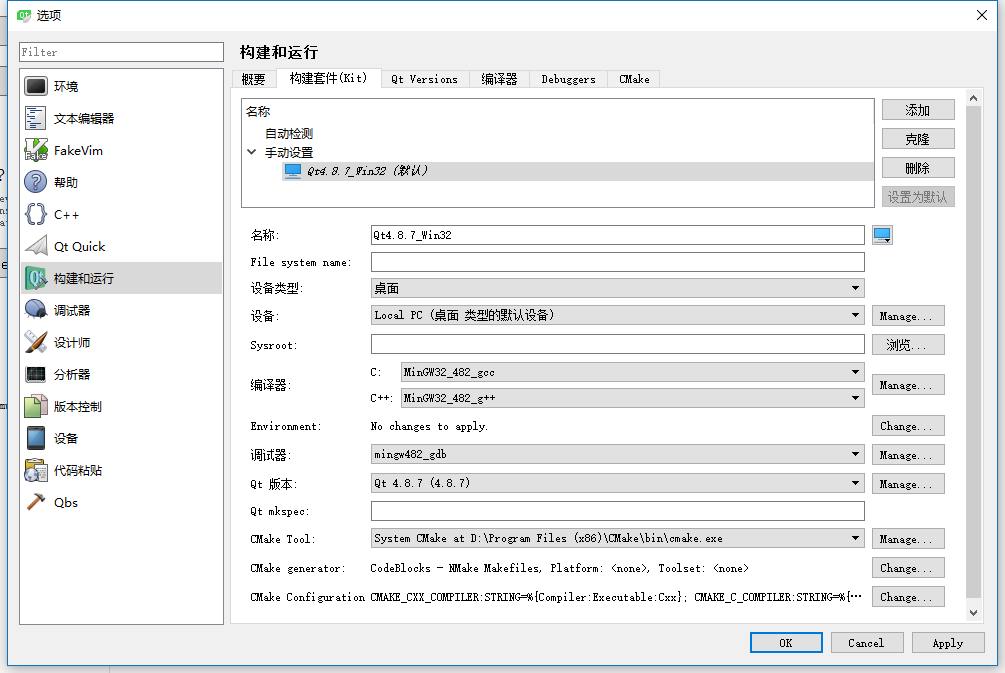The width and height of the screenshot is (1005, 673).
Task: Open the 调试器 debugger category
Action: (x=121, y=310)
